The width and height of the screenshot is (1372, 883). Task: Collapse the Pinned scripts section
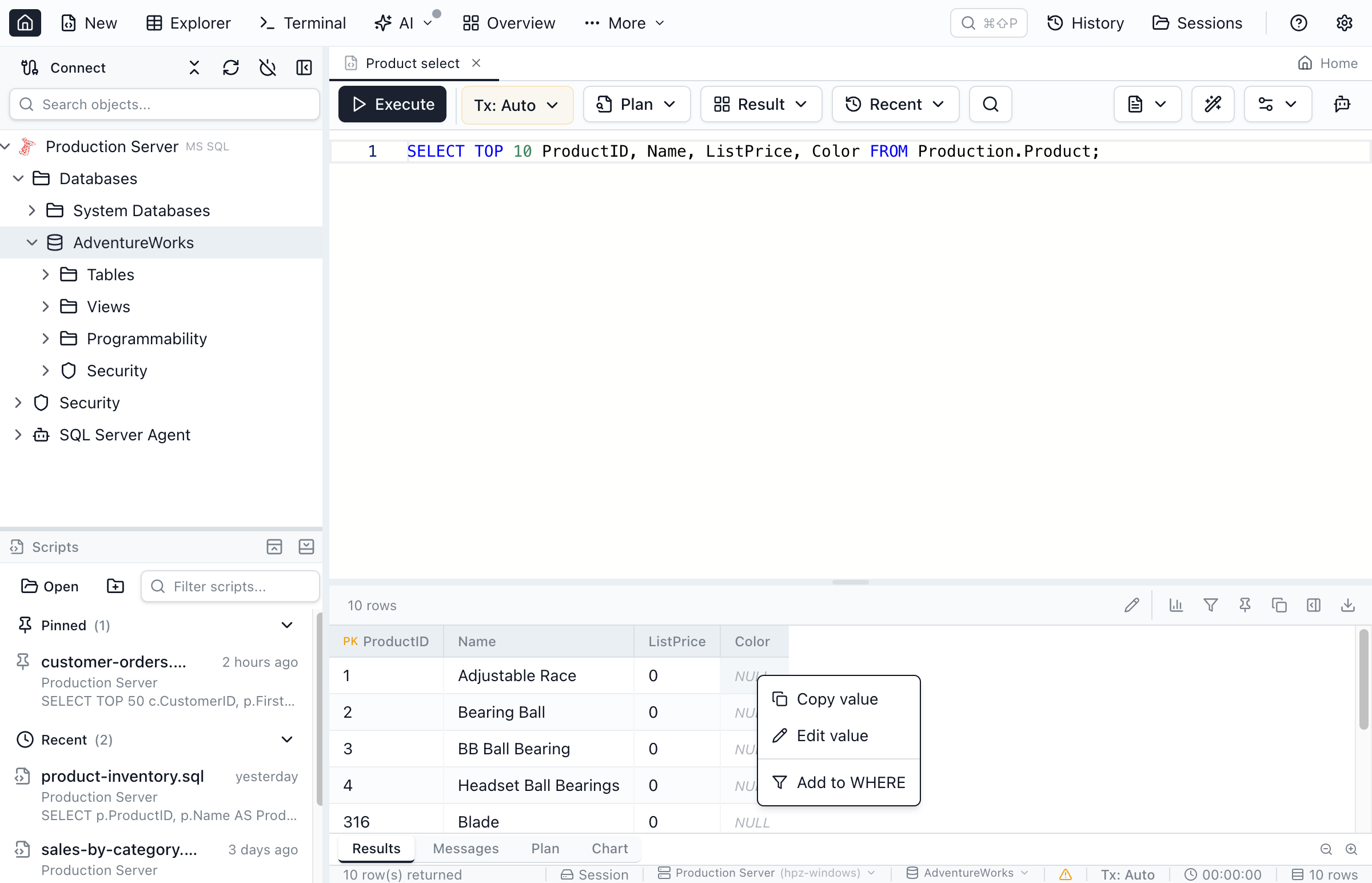pos(287,625)
